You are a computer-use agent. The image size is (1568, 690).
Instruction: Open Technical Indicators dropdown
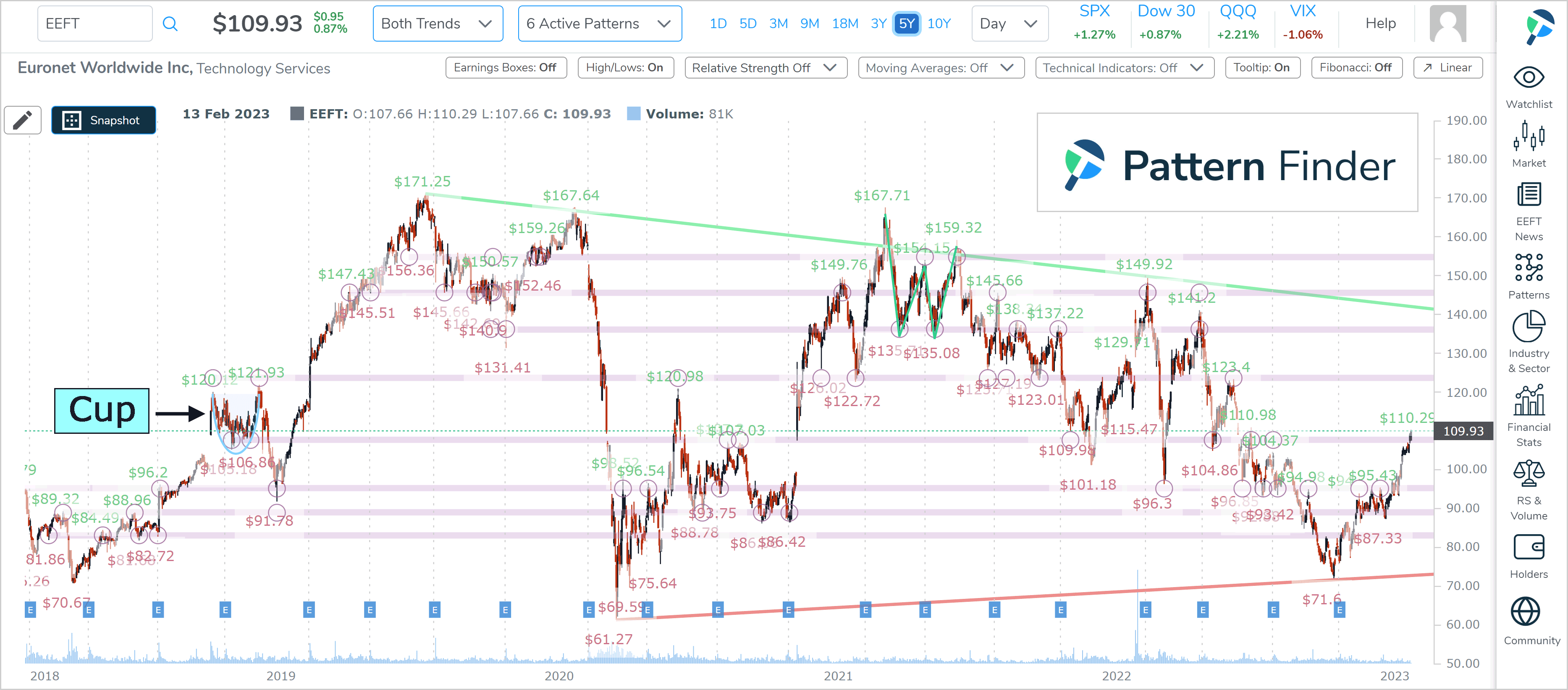pyautogui.click(x=1124, y=68)
